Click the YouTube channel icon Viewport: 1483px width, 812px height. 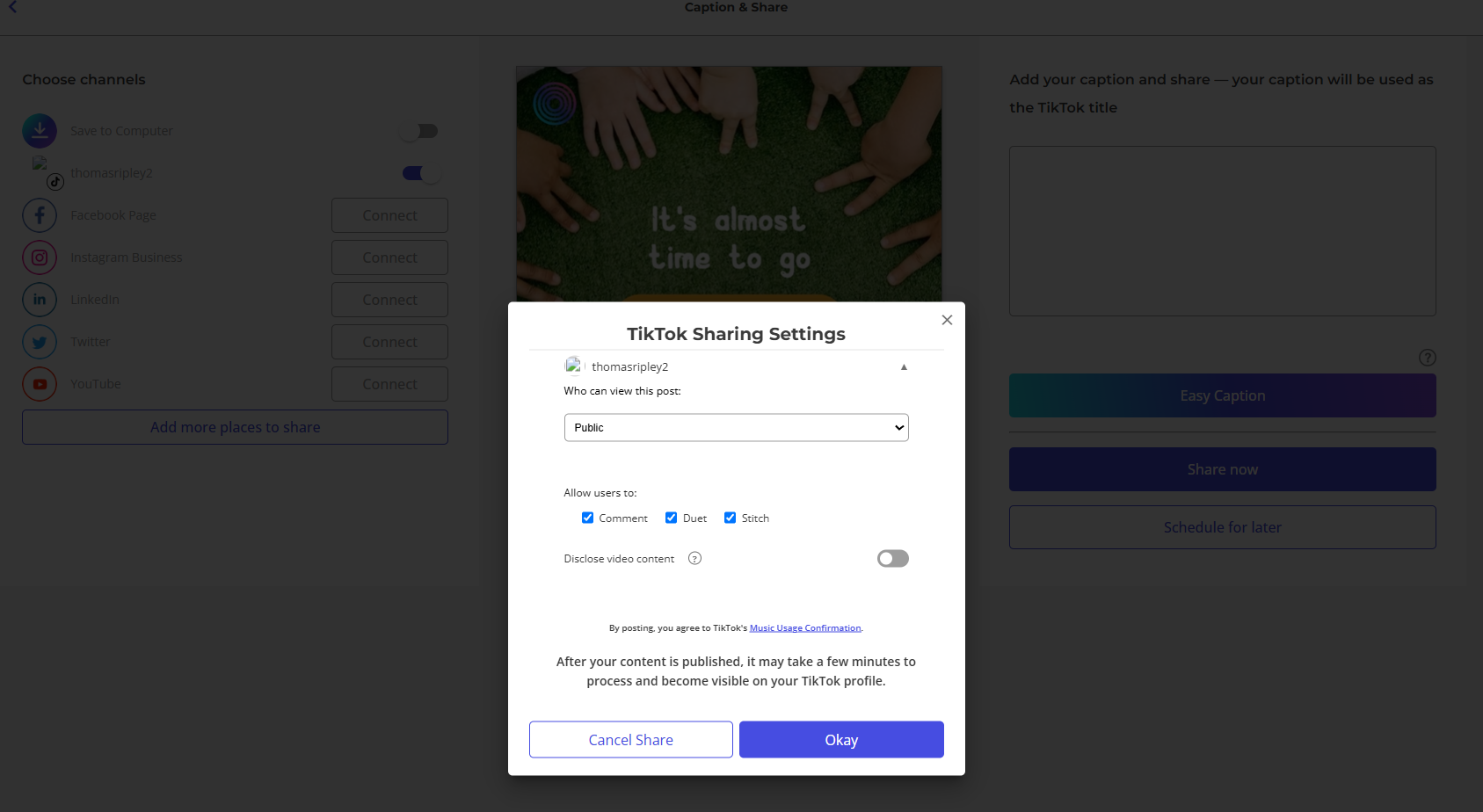point(40,384)
